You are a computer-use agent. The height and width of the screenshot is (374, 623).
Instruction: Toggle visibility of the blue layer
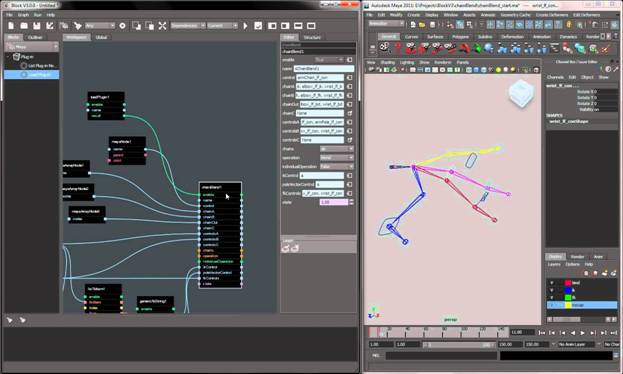(551, 290)
